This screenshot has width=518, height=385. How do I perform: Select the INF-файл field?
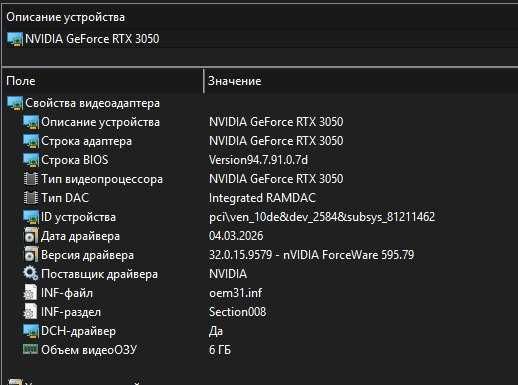coord(67,293)
